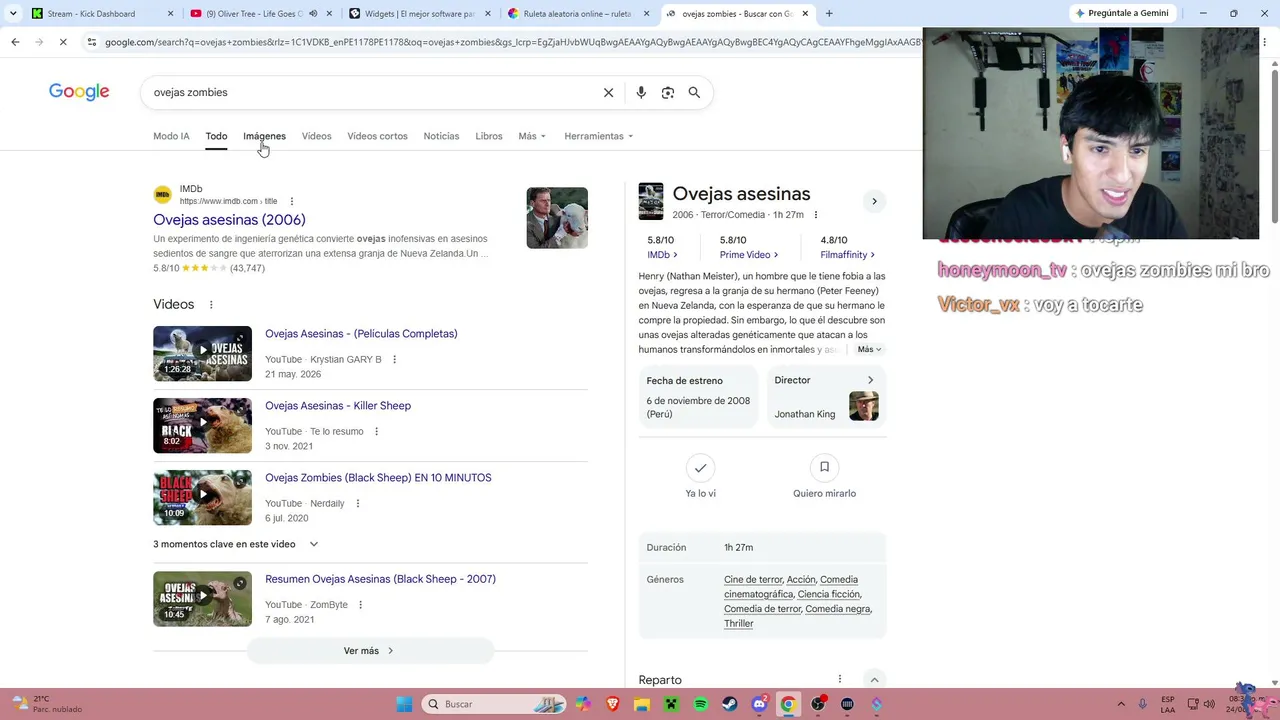The image size is (1280, 720).
Task: Open Discord from the taskbar
Action: tap(759, 704)
